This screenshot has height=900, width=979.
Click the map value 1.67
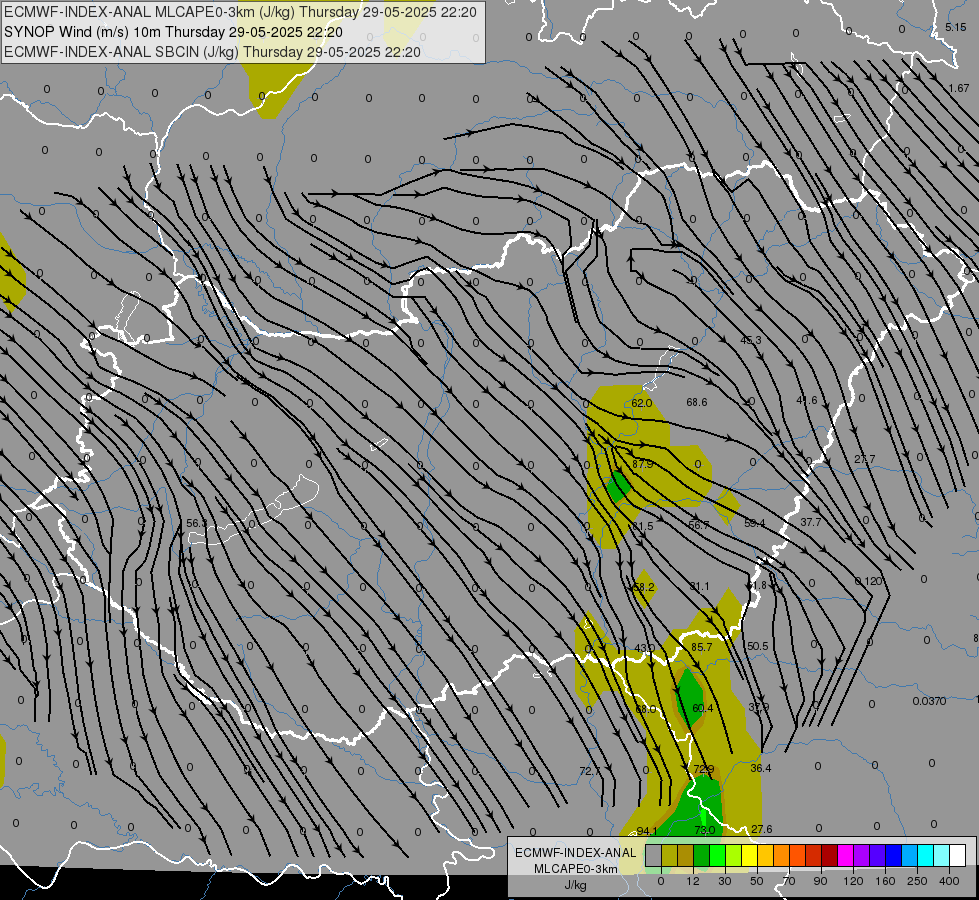pos(959,89)
